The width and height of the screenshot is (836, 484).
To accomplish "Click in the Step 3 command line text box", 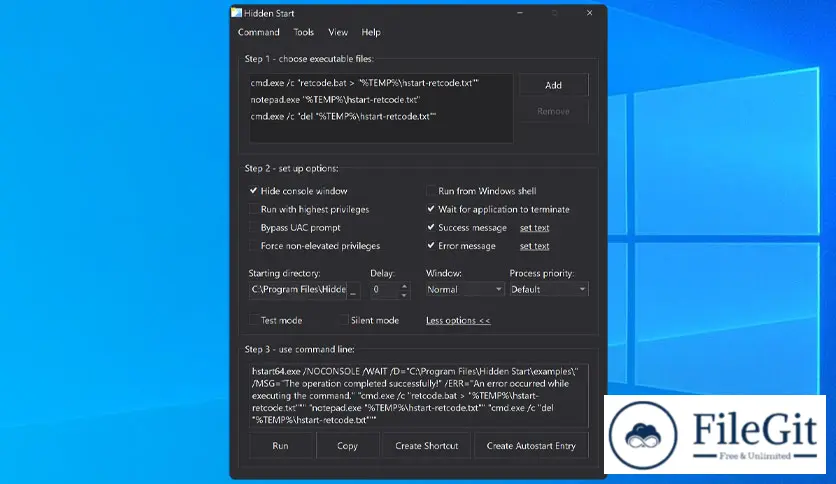I will (419, 396).
